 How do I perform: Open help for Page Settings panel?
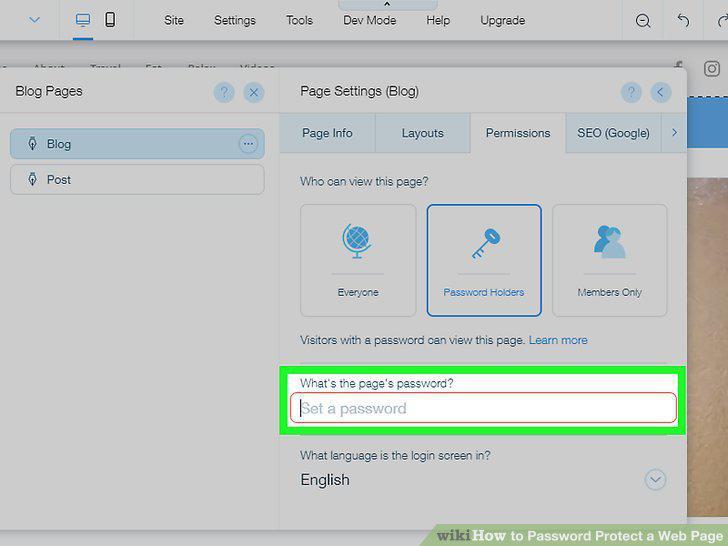pyautogui.click(x=631, y=92)
